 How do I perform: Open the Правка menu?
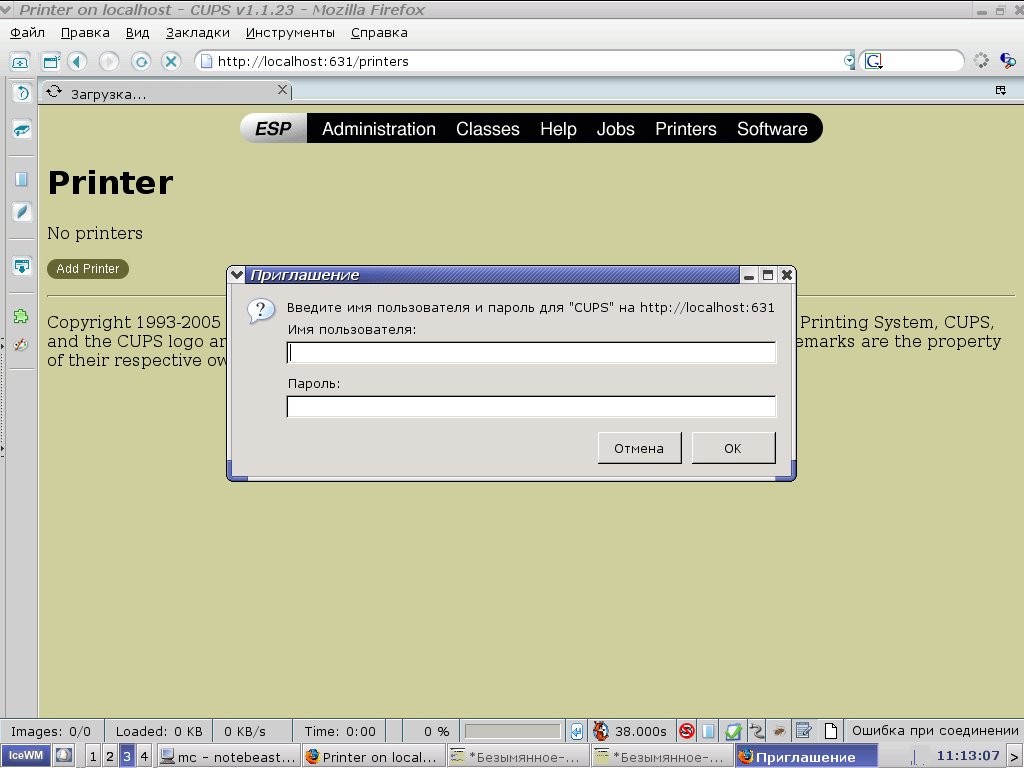click(85, 33)
